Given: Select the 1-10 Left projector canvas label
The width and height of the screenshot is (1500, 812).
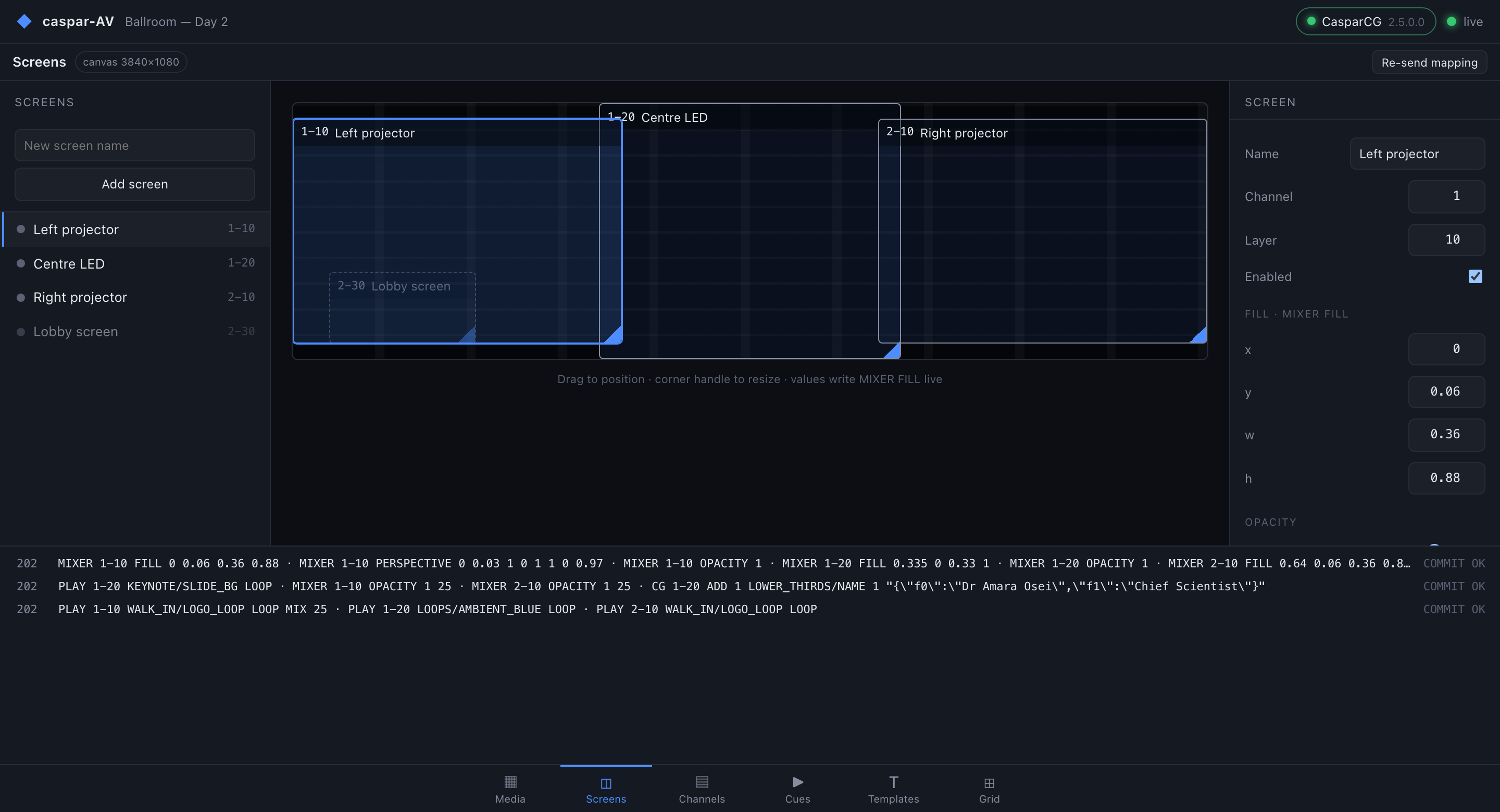Looking at the screenshot, I should (x=357, y=133).
